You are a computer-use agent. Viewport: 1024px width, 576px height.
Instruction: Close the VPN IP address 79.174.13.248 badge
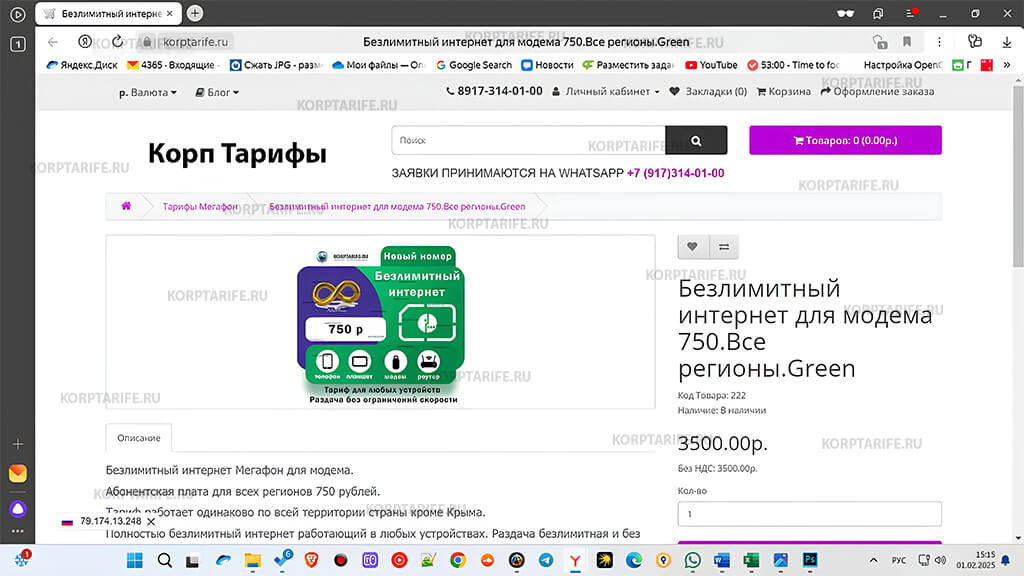tap(151, 522)
